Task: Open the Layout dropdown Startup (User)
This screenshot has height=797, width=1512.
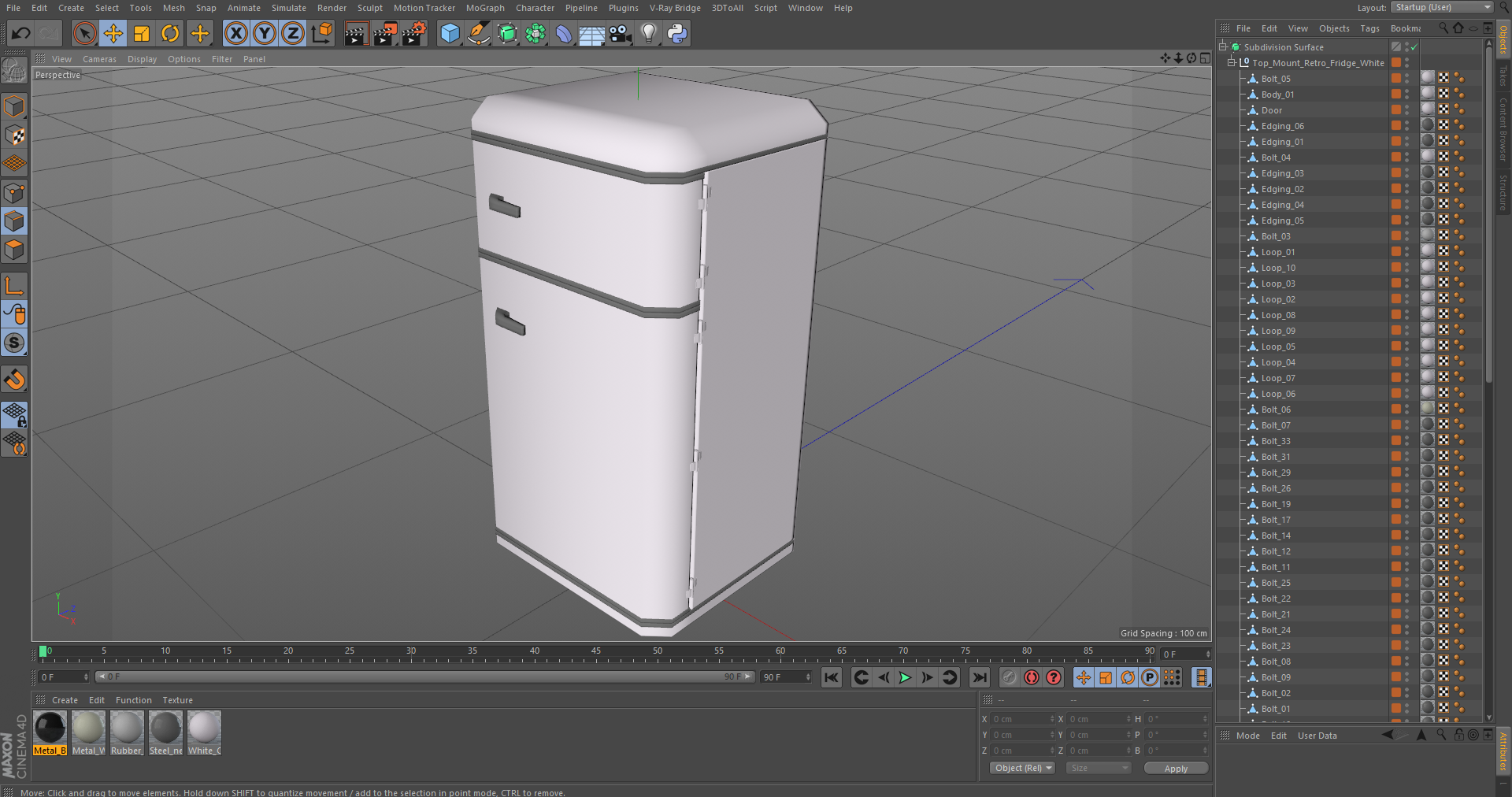Action: click(1442, 7)
